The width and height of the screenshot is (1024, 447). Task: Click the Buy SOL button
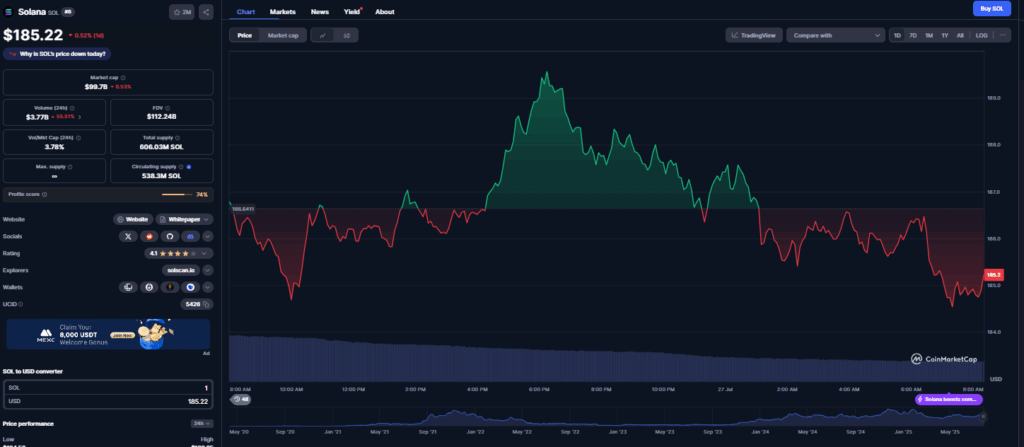tap(991, 8)
